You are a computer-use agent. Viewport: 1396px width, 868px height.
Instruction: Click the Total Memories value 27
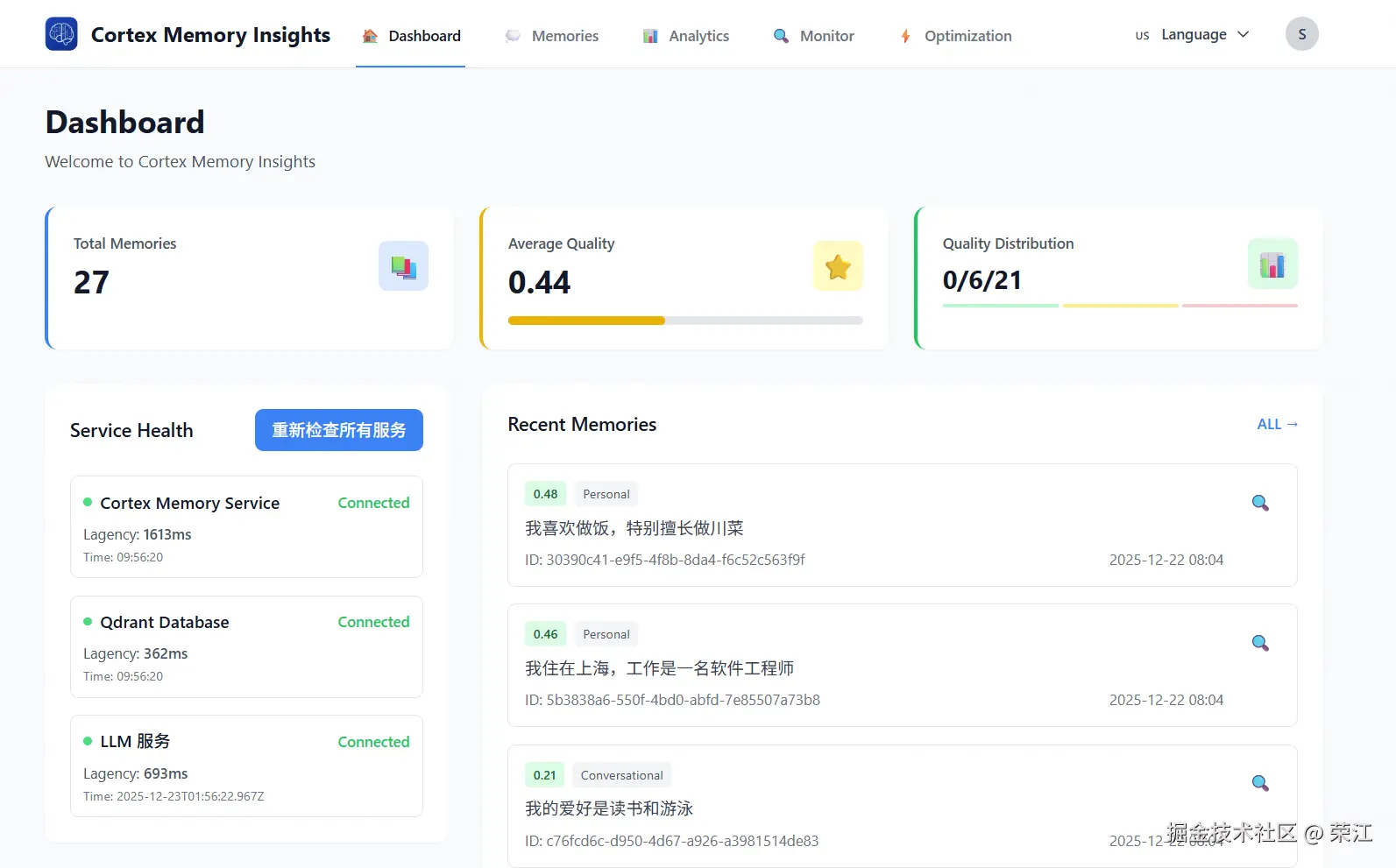point(91,282)
